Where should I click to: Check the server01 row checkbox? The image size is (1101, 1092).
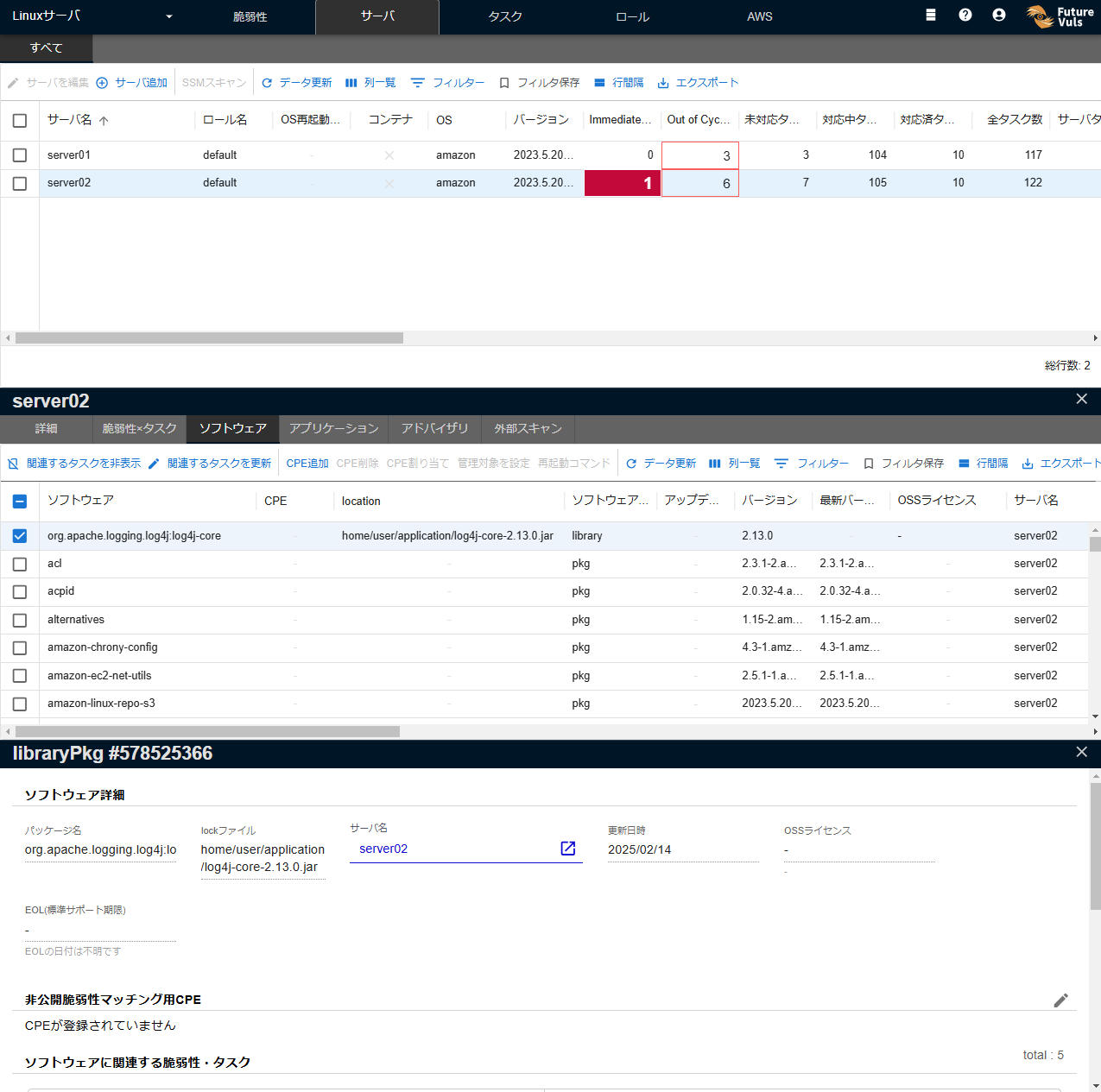tap(20, 155)
